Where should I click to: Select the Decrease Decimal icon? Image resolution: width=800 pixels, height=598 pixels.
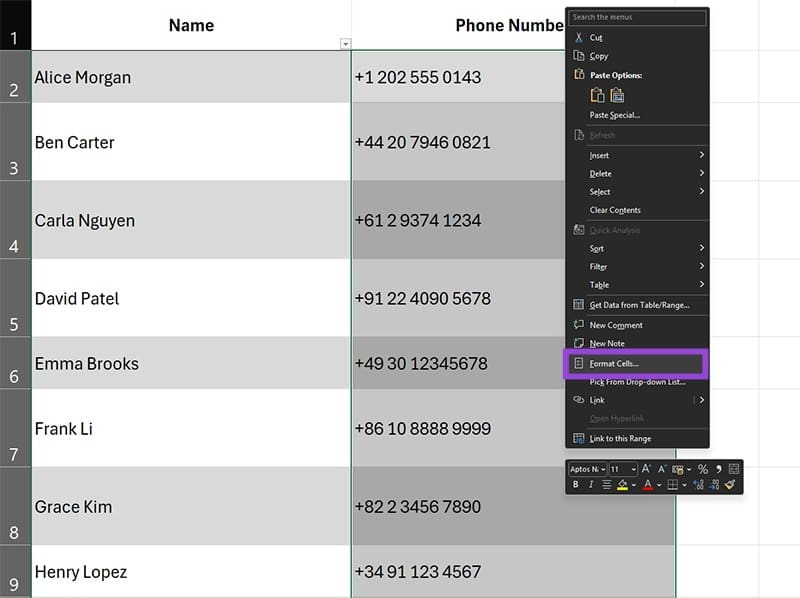coord(712,486)
